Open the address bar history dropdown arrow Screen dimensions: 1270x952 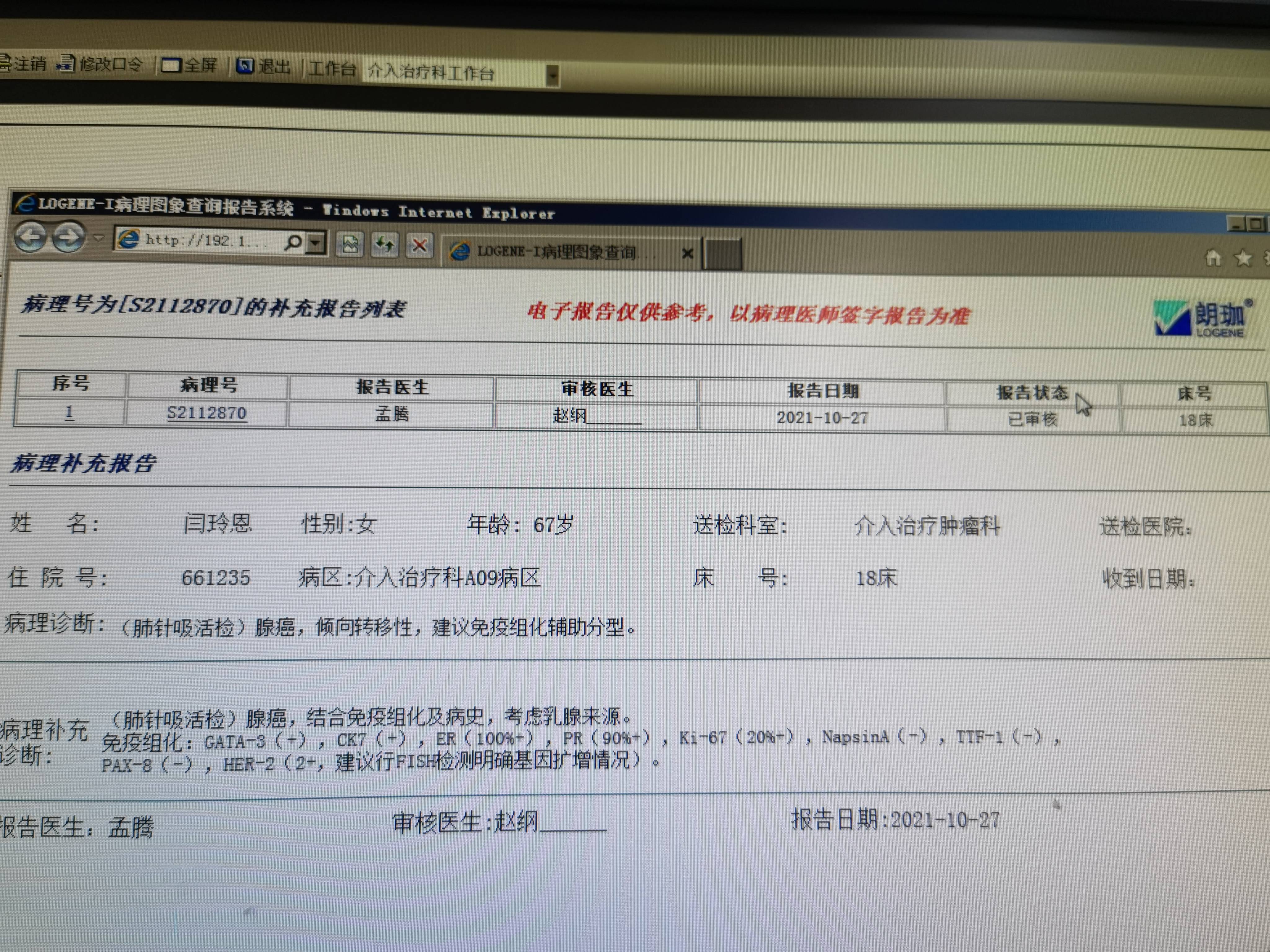315,242
